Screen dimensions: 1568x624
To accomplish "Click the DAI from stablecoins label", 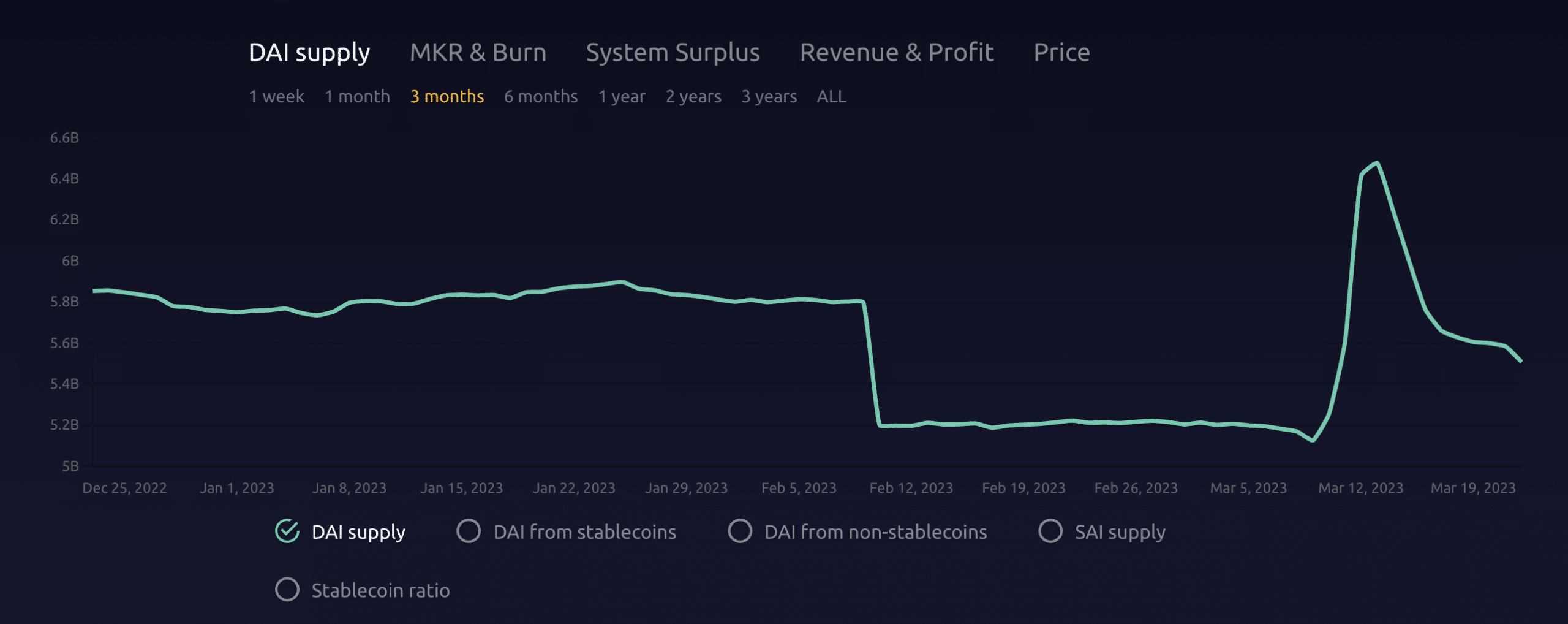I will tap(585, 531).
